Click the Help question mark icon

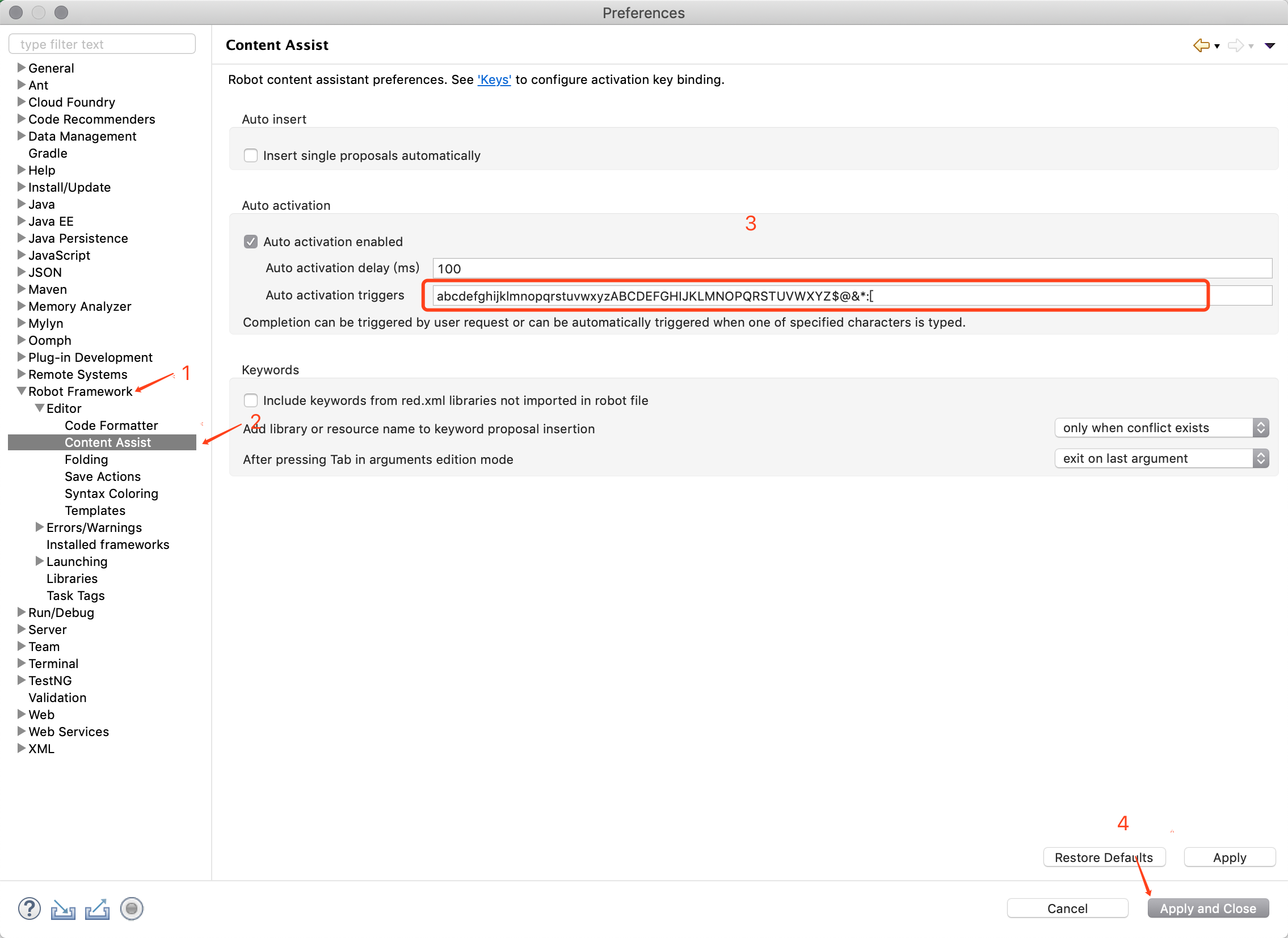(x=29, y=909)
